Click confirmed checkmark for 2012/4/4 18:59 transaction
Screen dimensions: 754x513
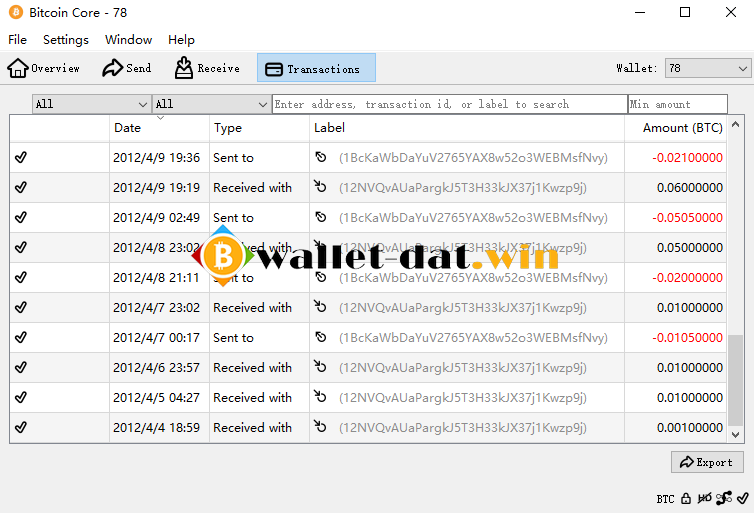point(21,427)
